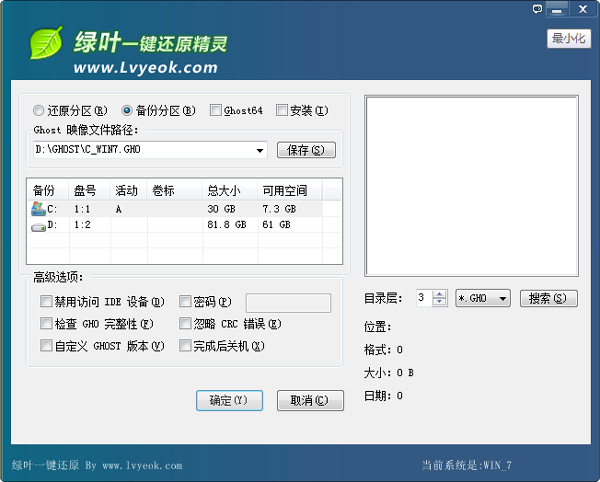Viewport: 600px width, 482px height.
Task: Confirm with the 确定(Y) button
Action: point(229,401)
